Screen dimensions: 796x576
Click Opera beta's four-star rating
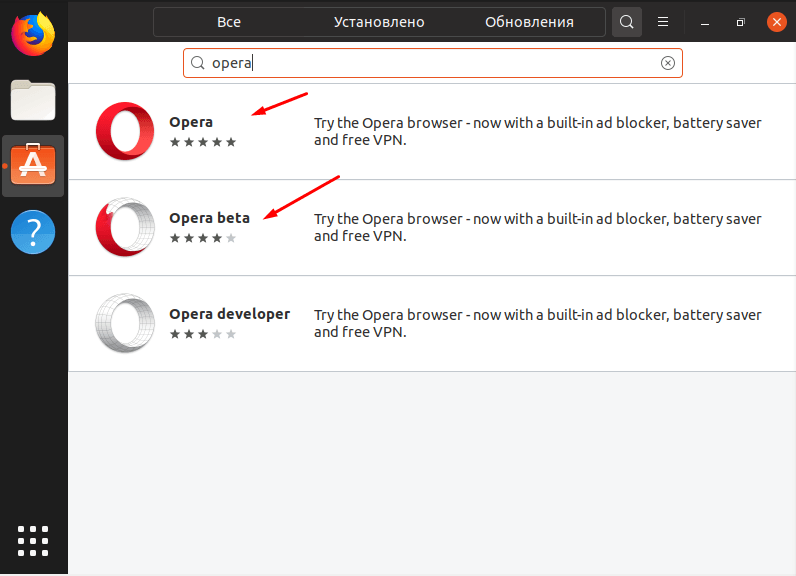[x=203, y=238]
